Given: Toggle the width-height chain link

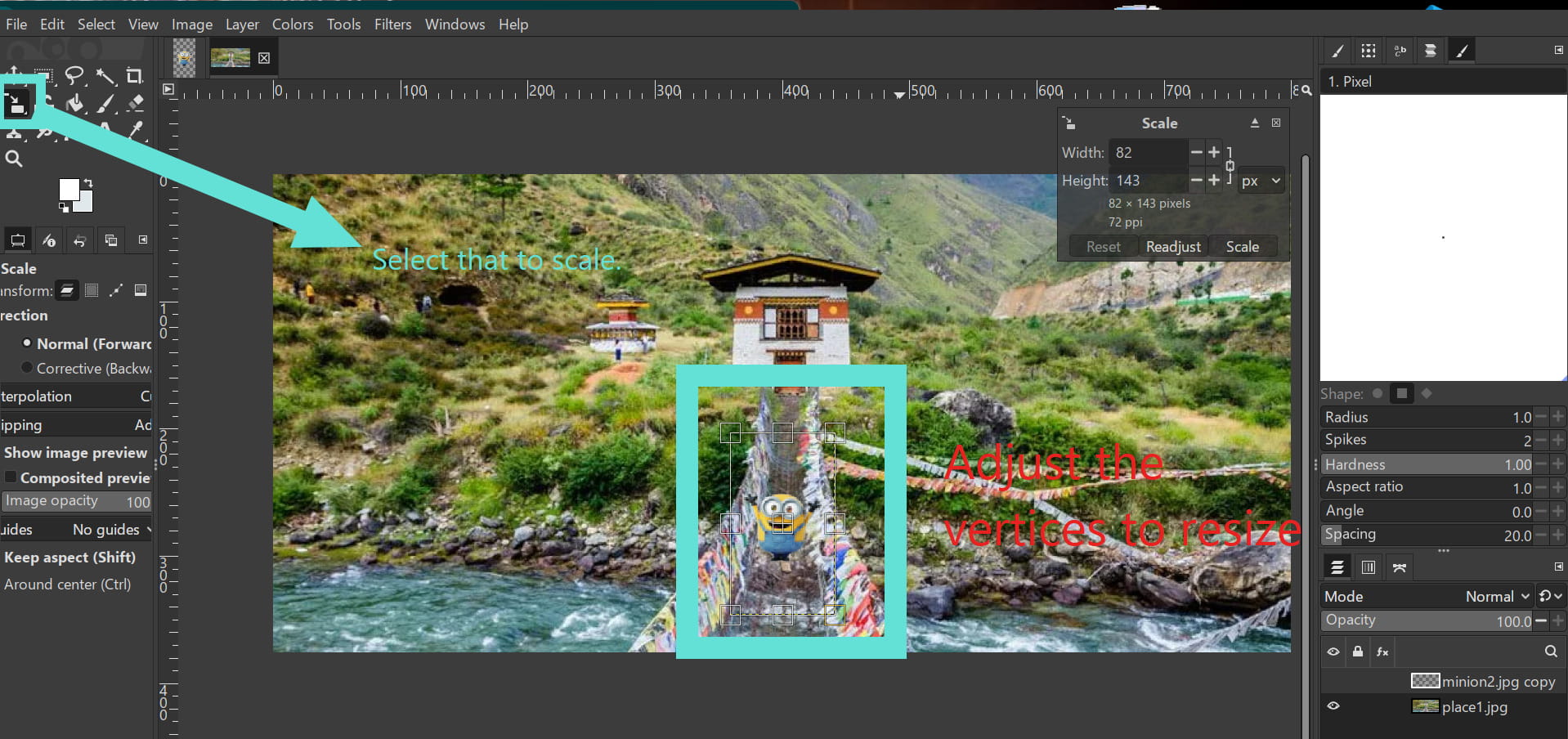Looking at the screenshot, I should [x=1230, y=166].
